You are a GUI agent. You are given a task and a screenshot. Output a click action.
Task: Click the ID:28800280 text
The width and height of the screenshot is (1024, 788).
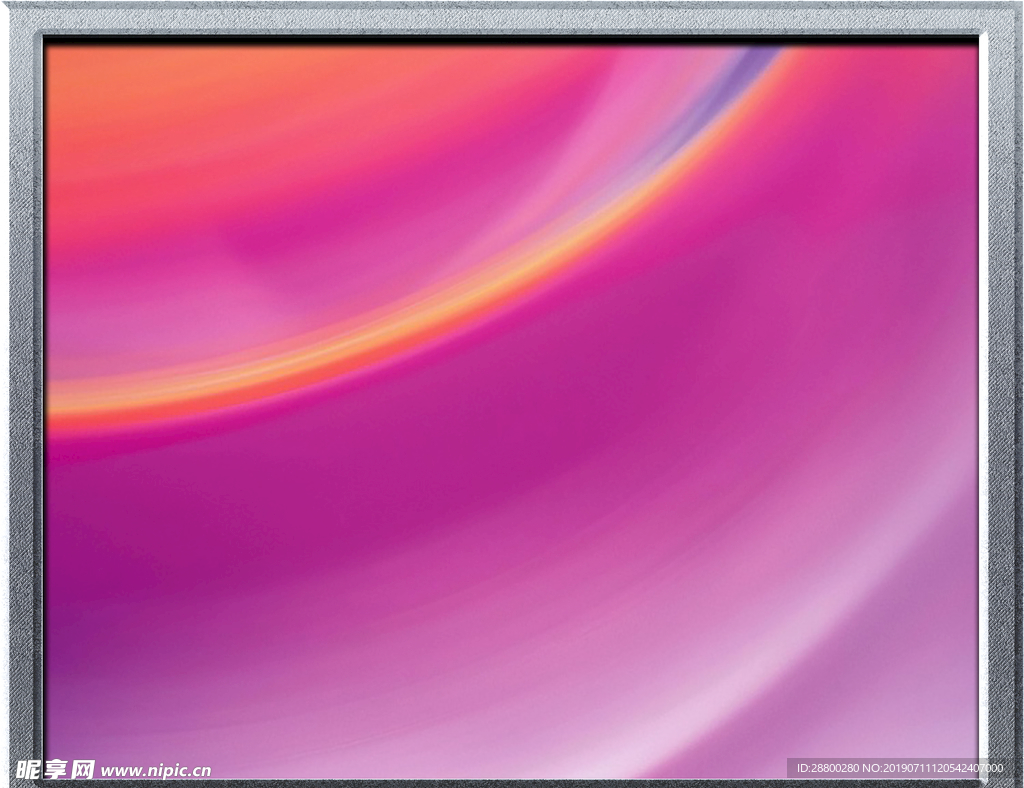[828, 768]
